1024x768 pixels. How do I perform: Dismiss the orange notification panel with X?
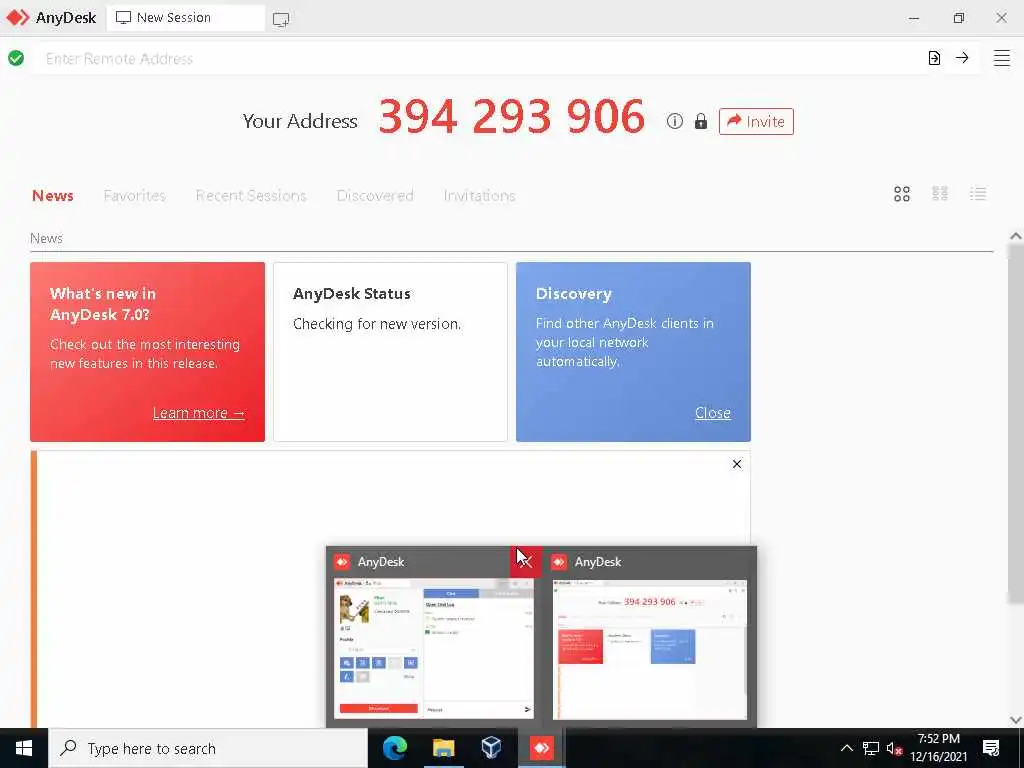[x=737, y=464]
